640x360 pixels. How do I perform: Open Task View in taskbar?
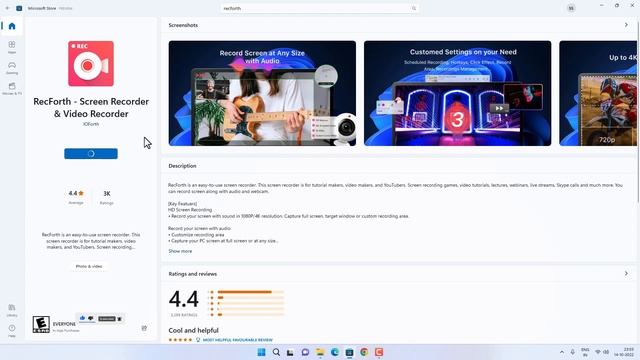[x=290, y=352]
